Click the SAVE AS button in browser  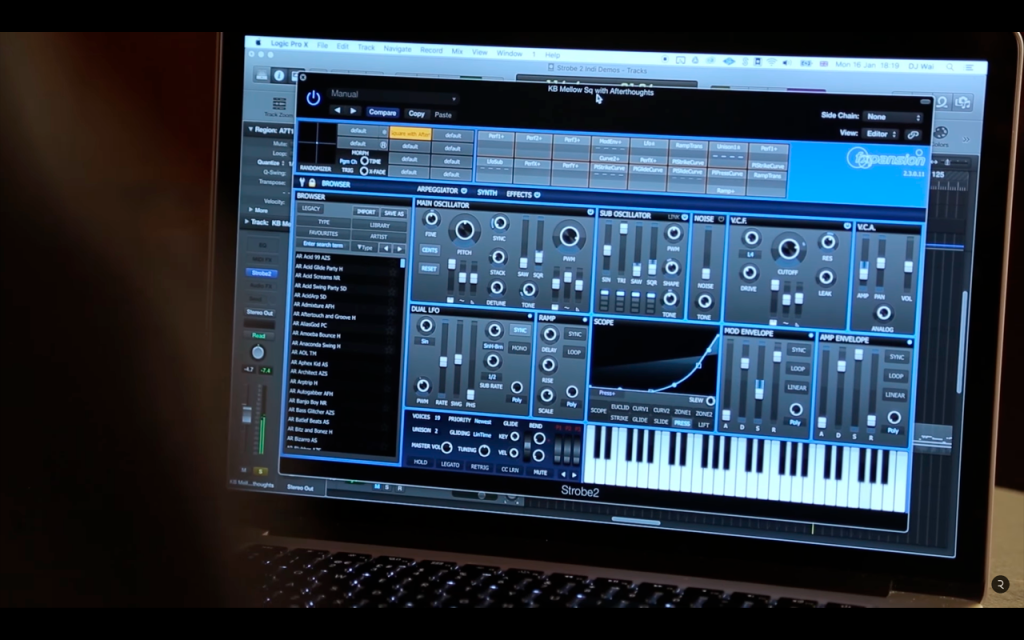pyautogui.click(x=393, y=213)
